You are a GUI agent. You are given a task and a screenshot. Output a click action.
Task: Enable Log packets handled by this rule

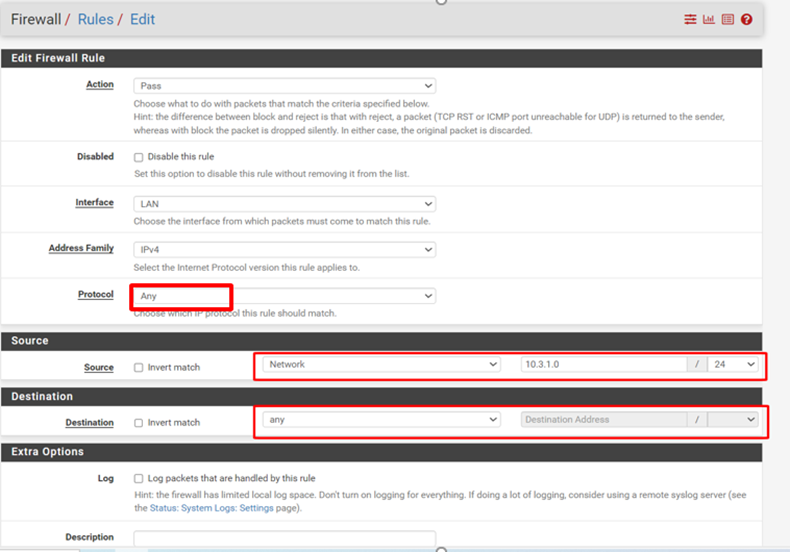coord(139,478)
